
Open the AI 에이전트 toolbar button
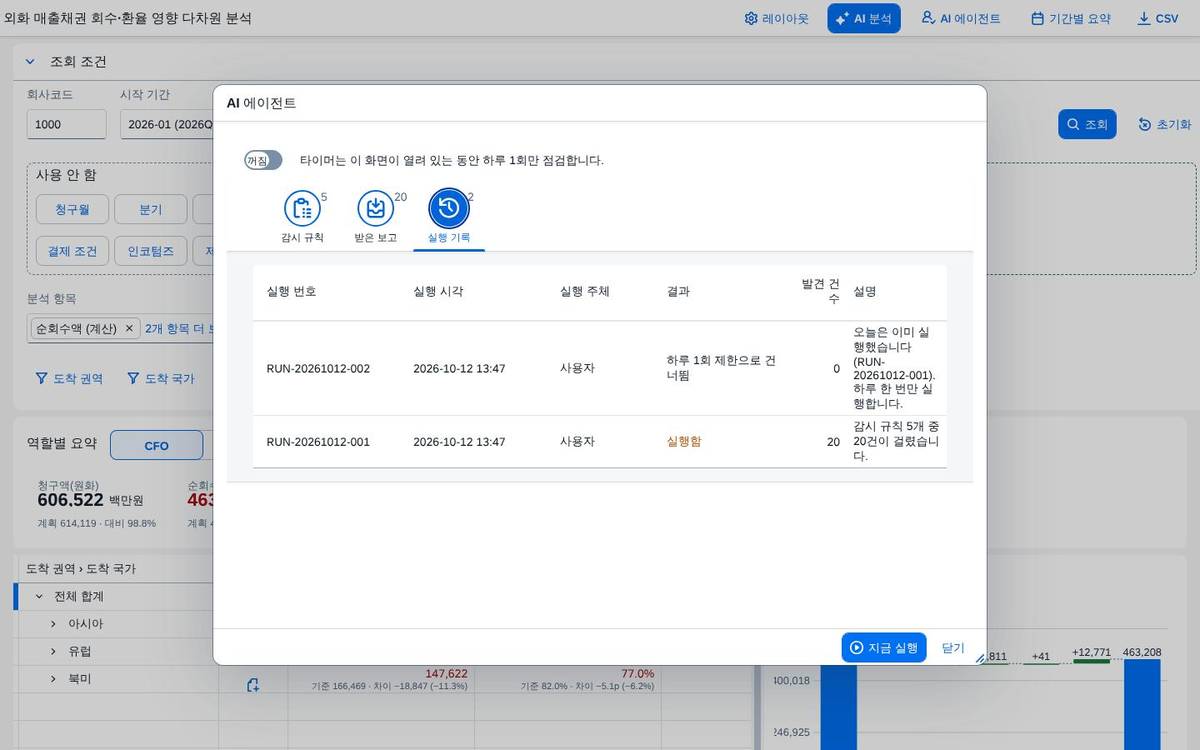pos(960,18)
